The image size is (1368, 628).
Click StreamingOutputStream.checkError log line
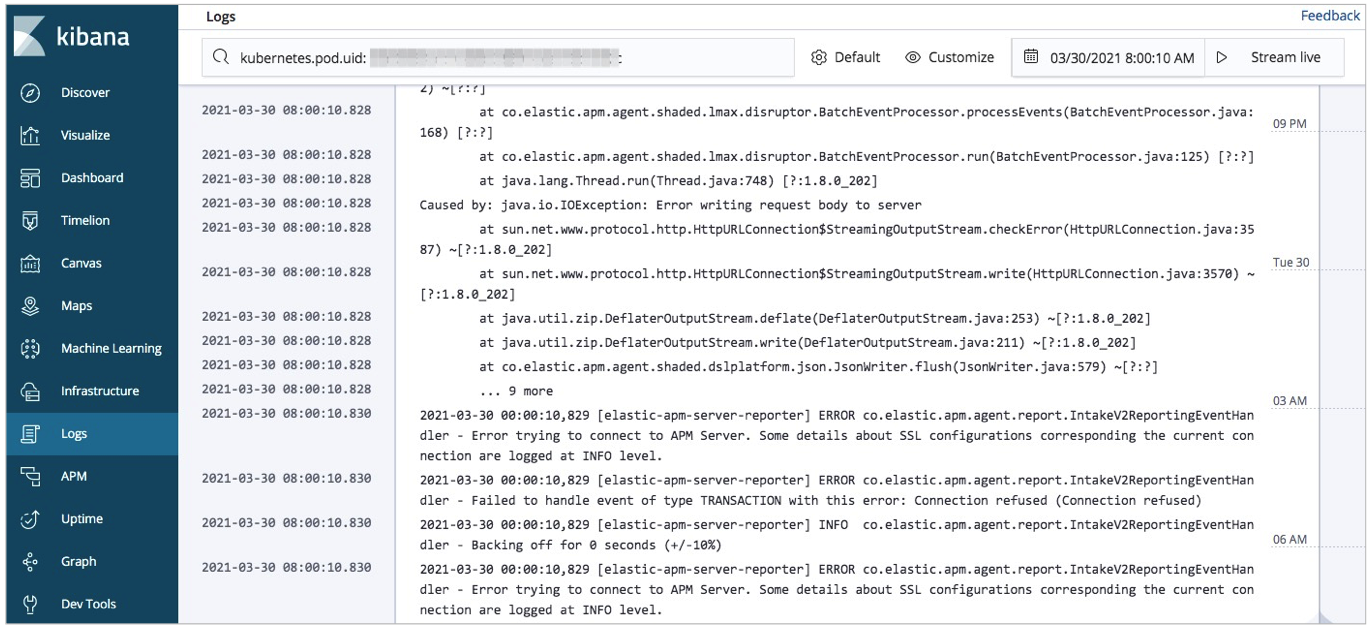tap(837, 239)
